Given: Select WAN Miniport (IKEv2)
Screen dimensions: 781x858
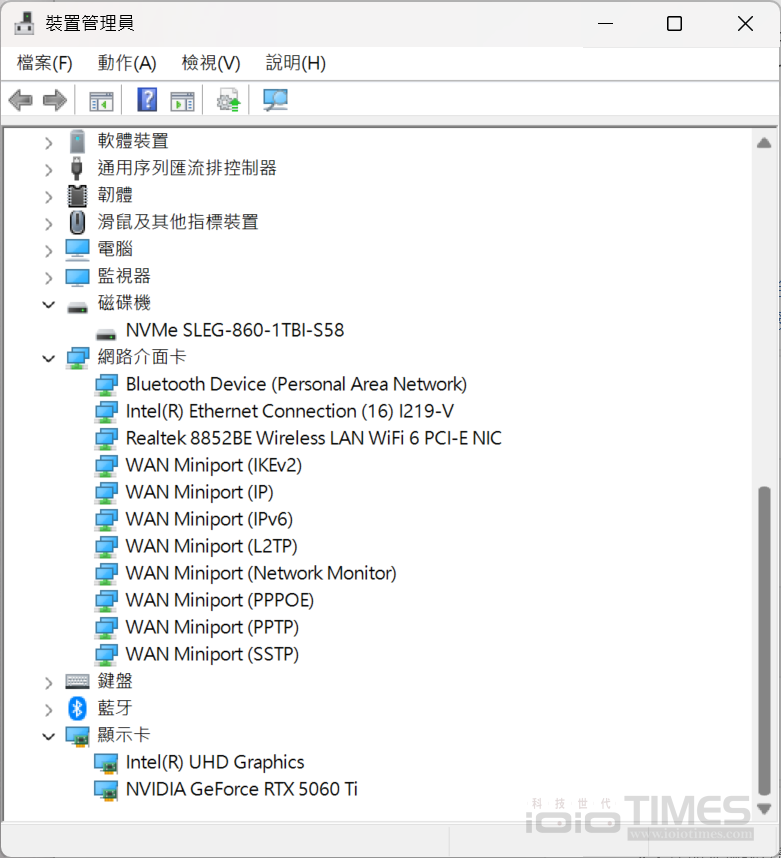Looking at the screenshot, I should coord(213,466).
